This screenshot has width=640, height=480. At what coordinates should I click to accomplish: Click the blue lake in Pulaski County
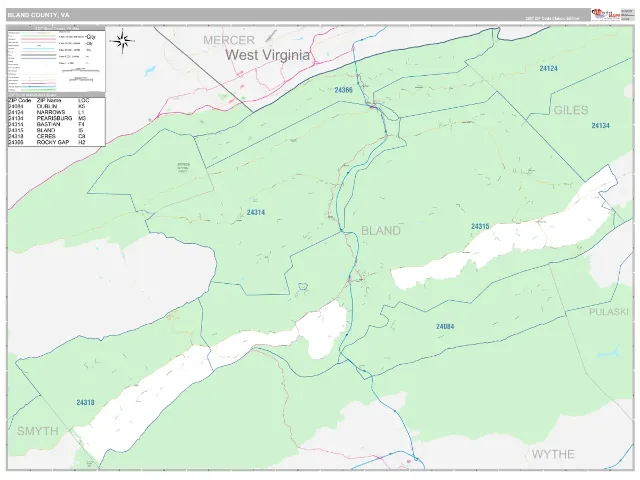(x=610, y=351)
